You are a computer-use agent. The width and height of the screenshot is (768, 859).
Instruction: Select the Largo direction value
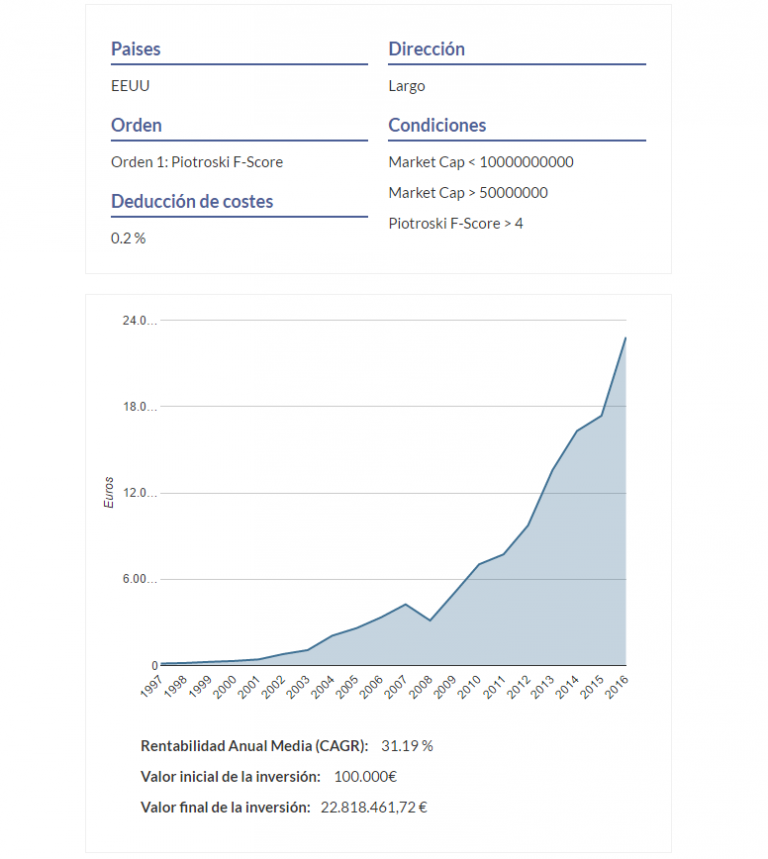pyautogui.click(x=406, y=87)
